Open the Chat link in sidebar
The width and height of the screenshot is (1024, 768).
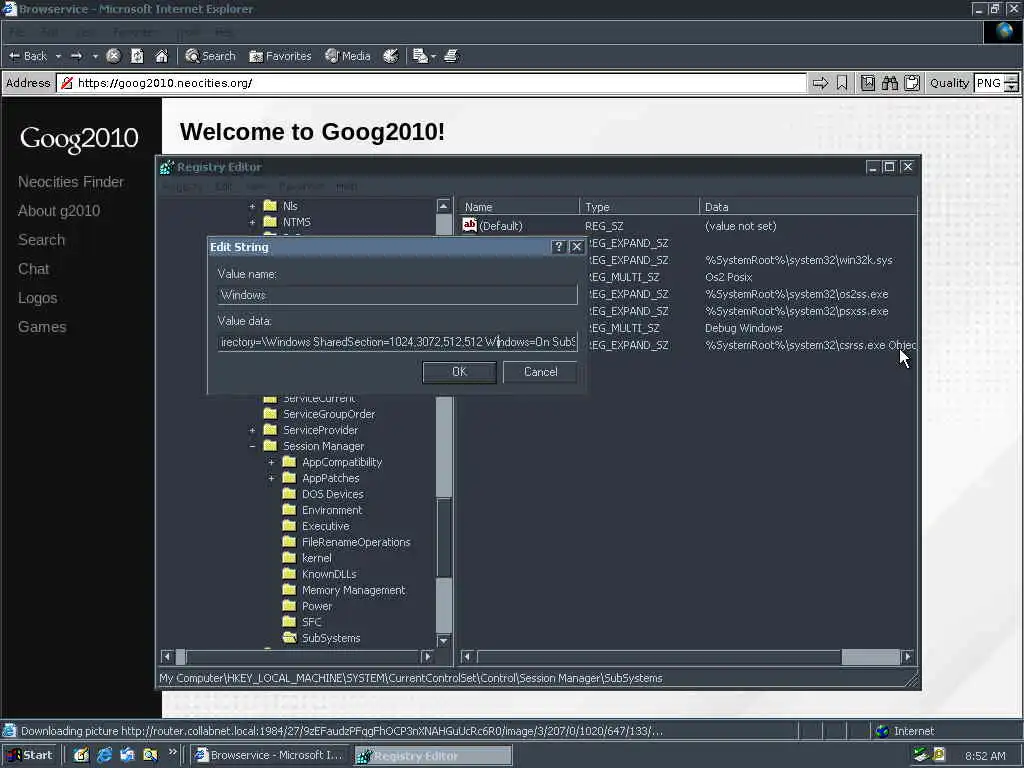[33, 268]
